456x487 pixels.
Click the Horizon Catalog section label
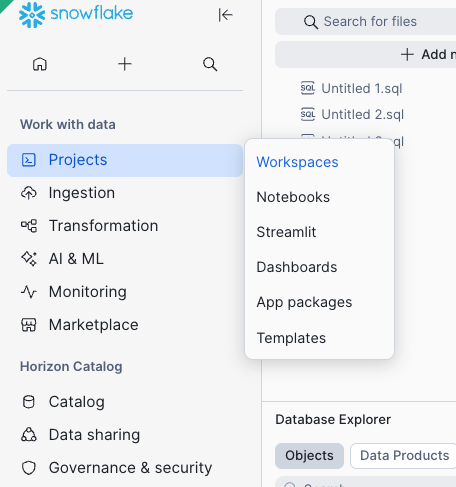click(x=71, y=366)
